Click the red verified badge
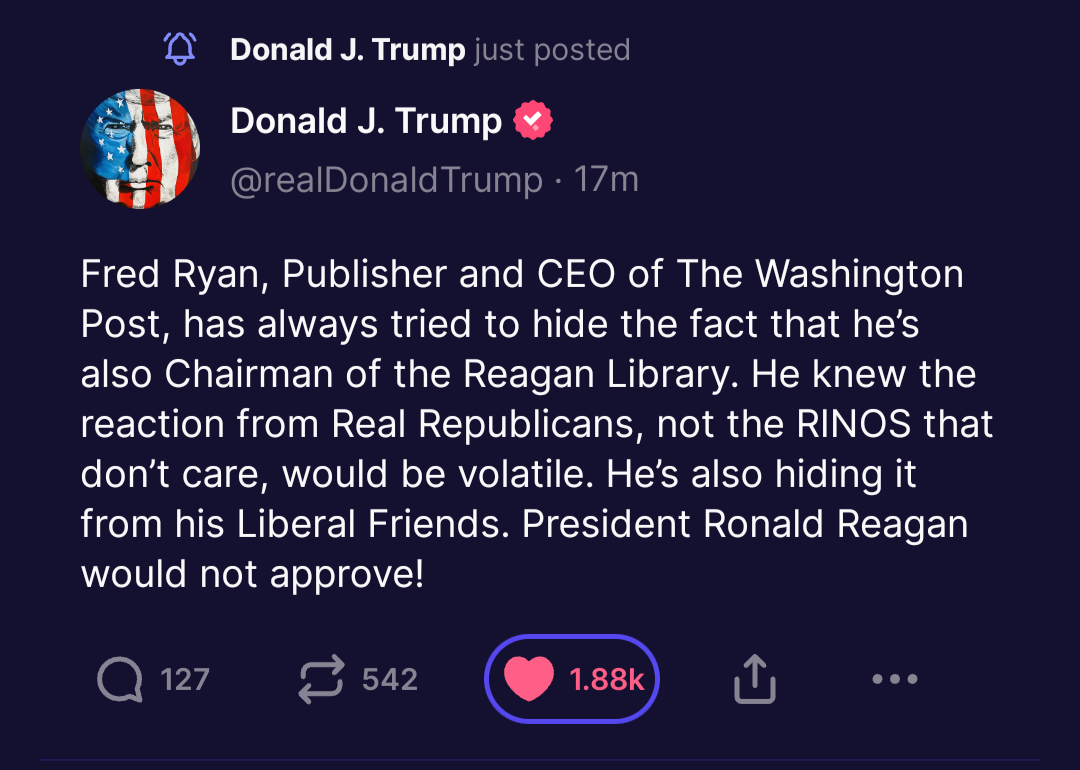Screen dimensions: 1080x770 [532, 122]
